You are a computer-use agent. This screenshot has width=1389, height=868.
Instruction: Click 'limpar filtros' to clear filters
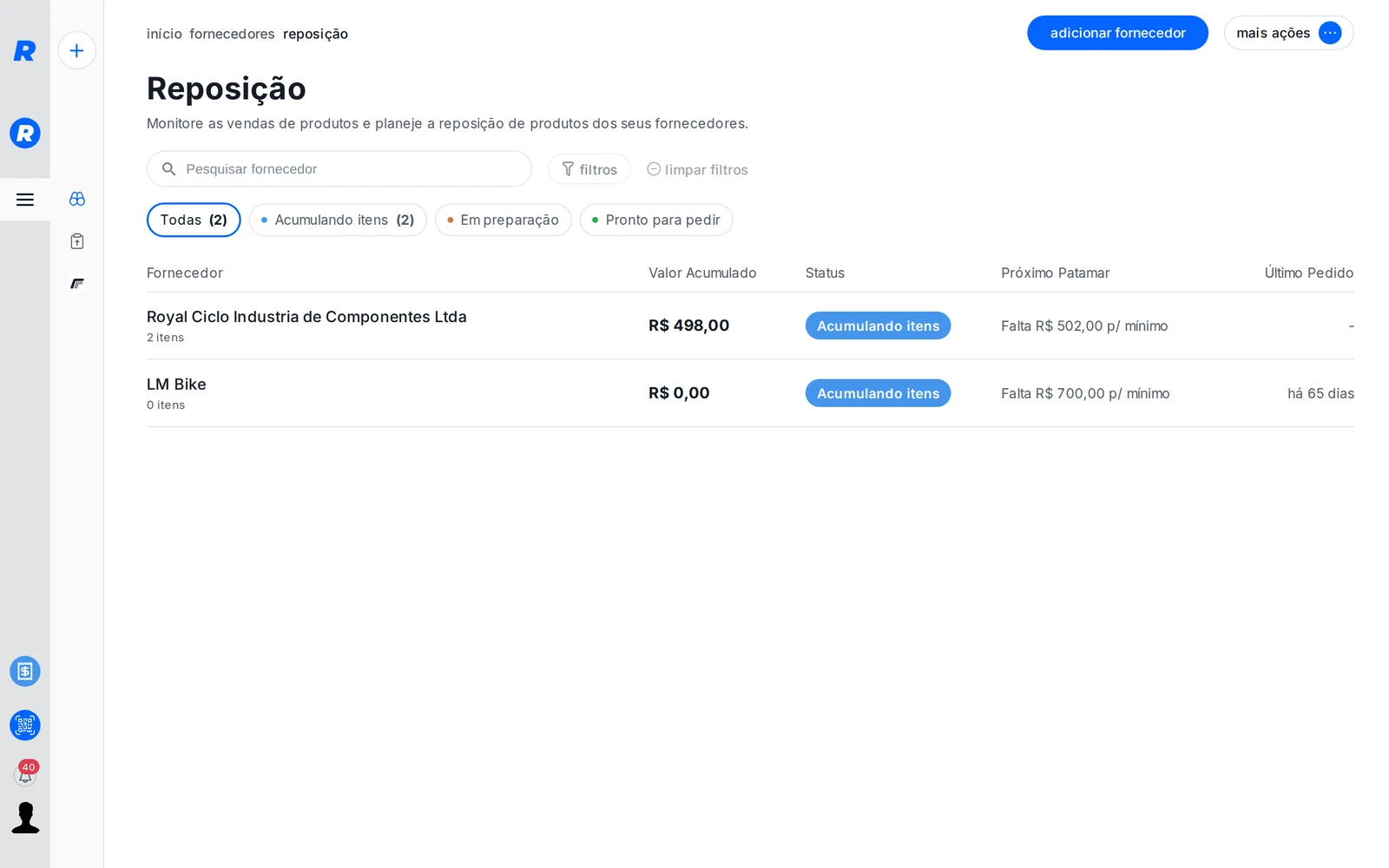697,169
